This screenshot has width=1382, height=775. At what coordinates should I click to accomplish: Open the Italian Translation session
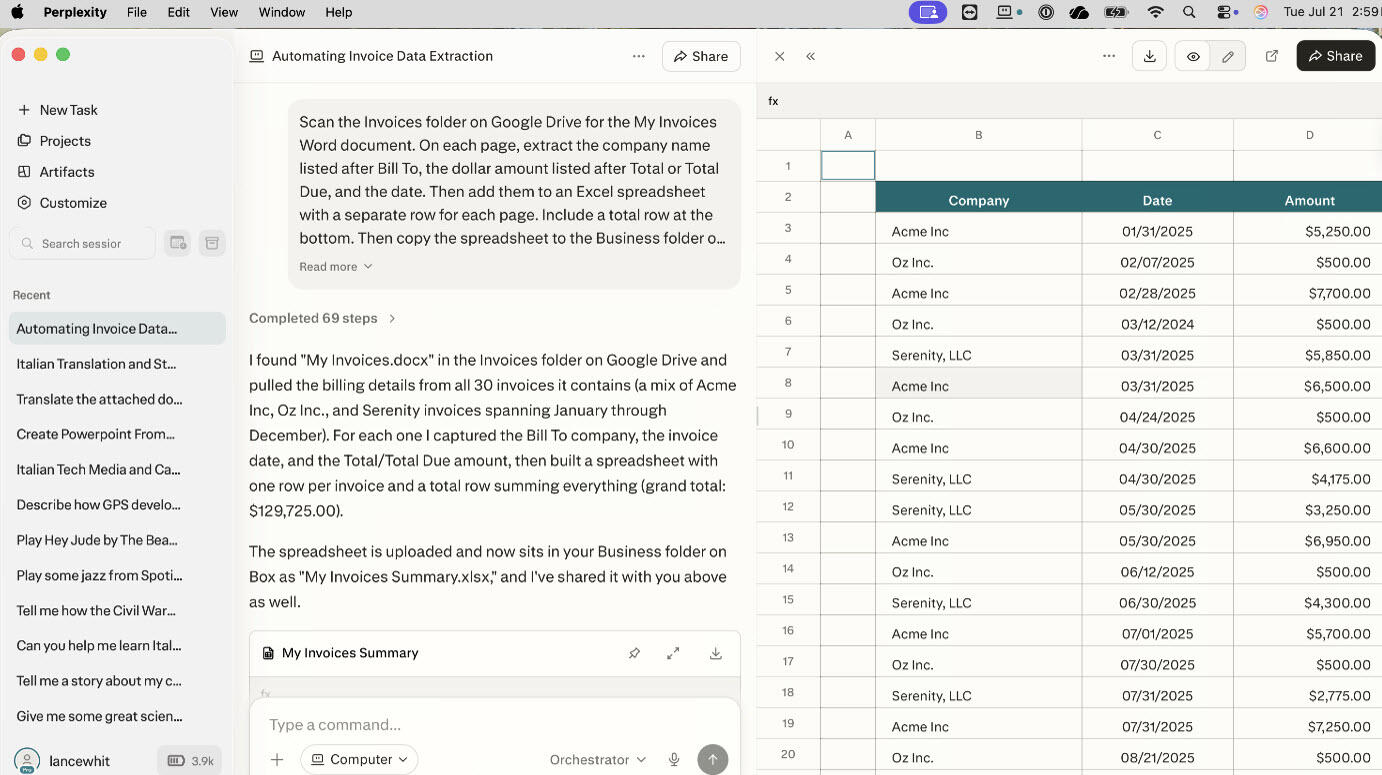[x=117, y=364]
